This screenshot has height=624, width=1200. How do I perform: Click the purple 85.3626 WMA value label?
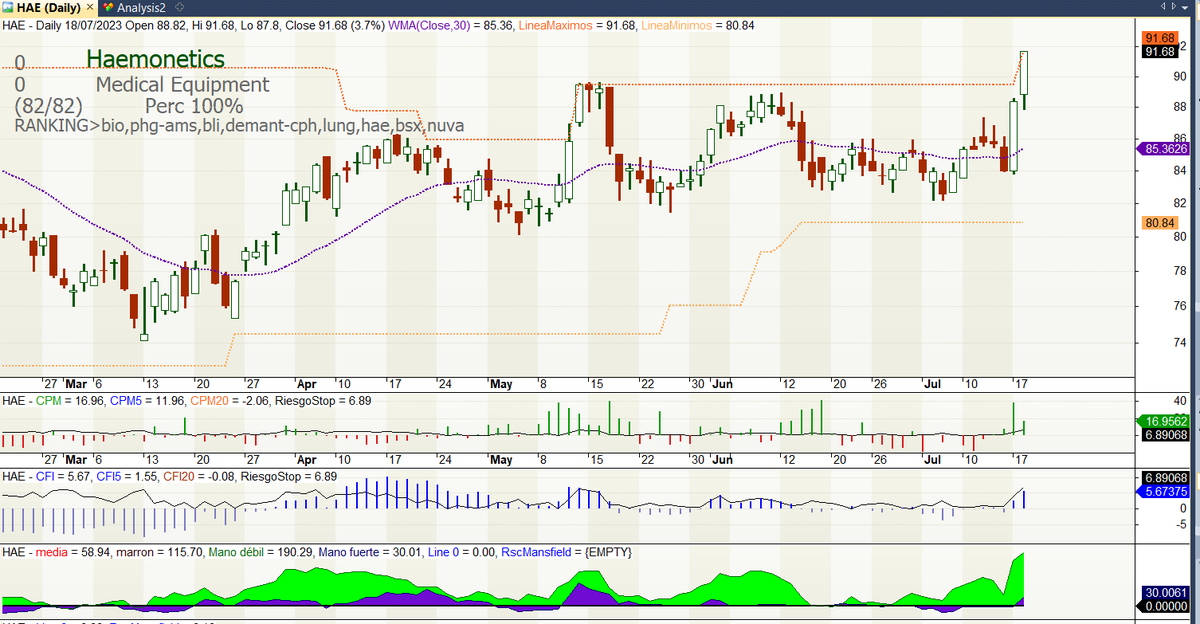pos(1164,149)
